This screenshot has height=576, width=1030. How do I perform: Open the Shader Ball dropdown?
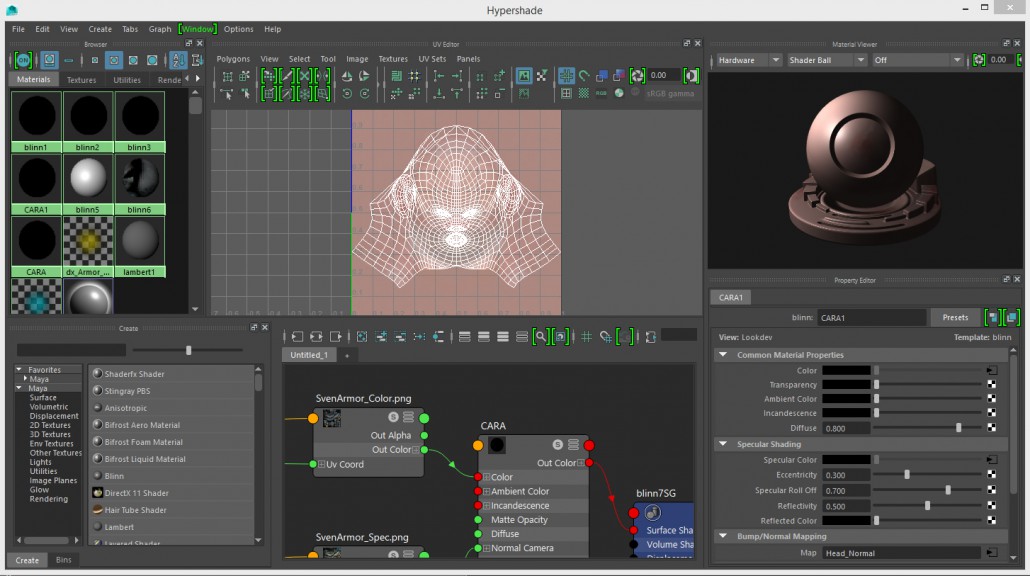pos(825,60)
